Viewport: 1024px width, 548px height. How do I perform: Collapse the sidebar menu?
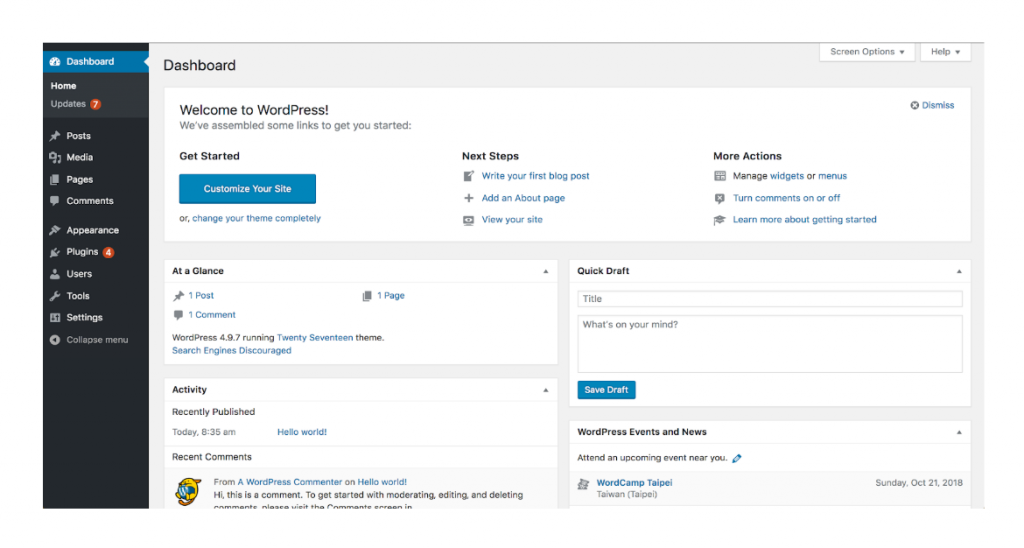(89, 340)
